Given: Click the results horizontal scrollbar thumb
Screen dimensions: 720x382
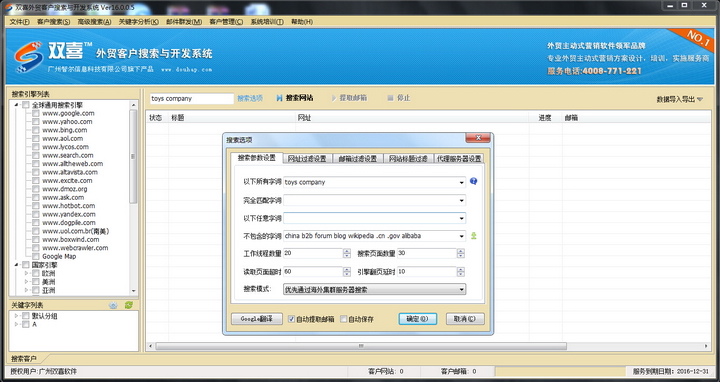Looking at the screenshot, I should [361, 346].
